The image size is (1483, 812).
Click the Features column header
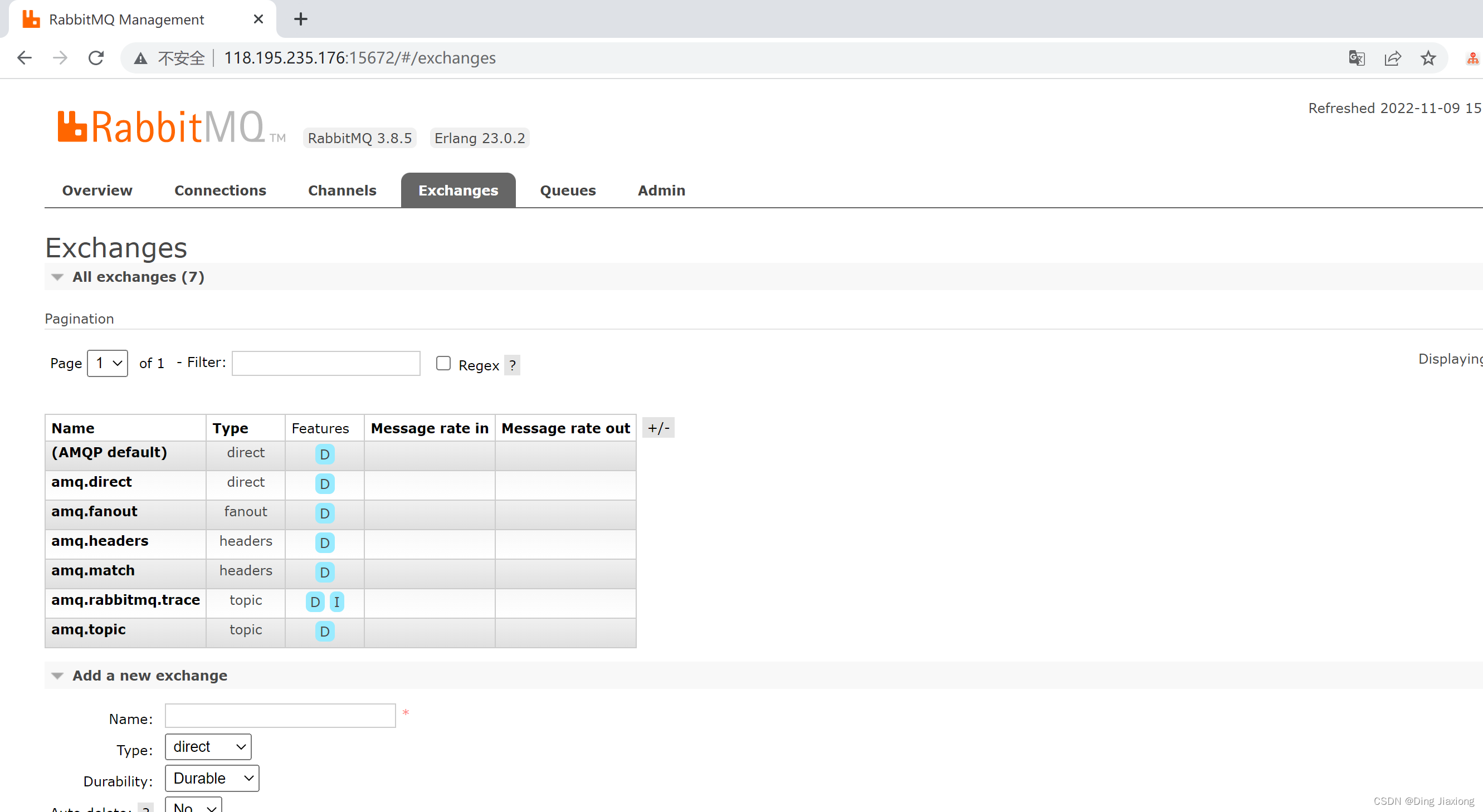point(320,428)
